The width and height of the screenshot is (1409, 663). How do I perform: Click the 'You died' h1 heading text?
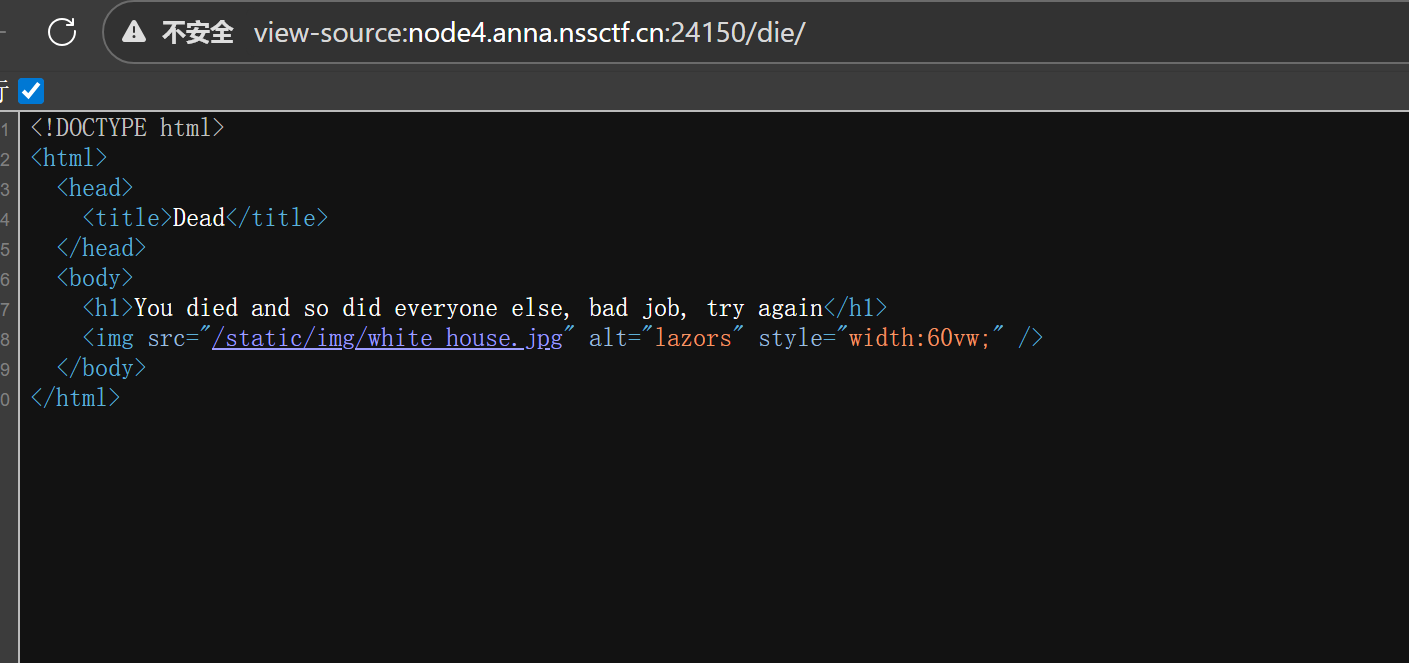click(x=478, y=308)
